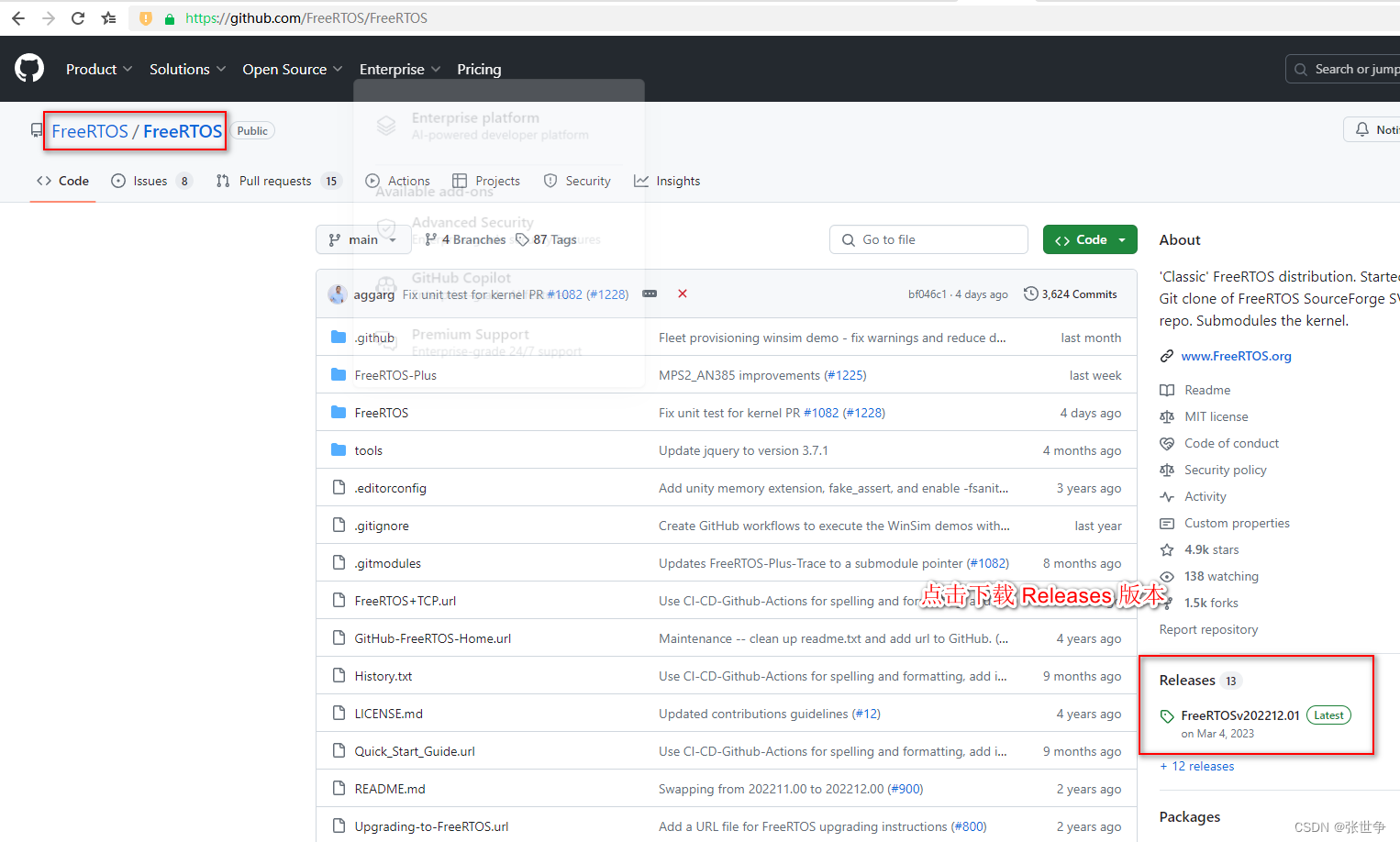Image resolution: width=1400 pixels, height=842 pixels.
Task: View the 4 Branches link
Action: click(x=465, y=239)
